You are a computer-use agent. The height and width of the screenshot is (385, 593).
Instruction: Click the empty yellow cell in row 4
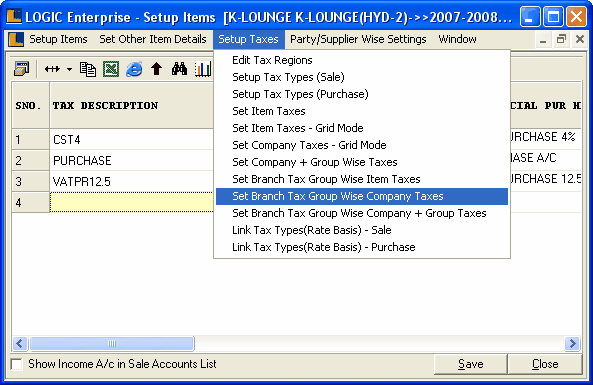click(132, 202)
